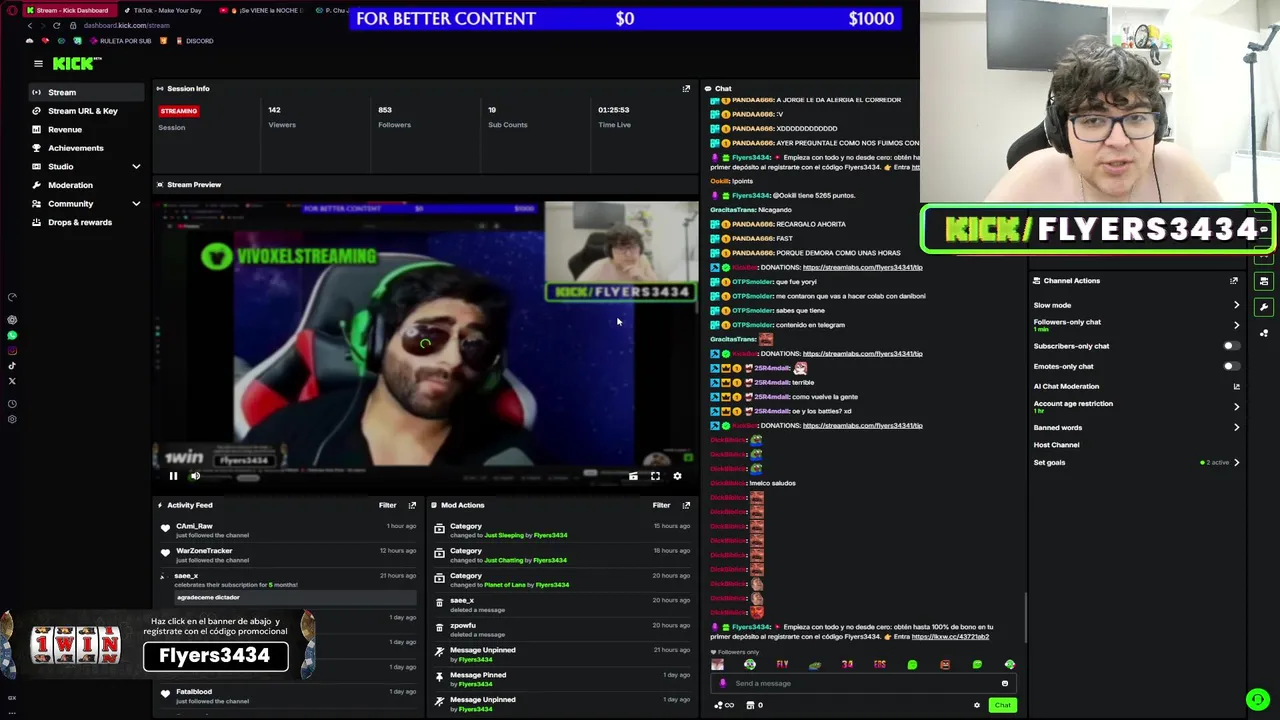This screenshot has width=1280, height=720.
Task: Click AI Chat Moderation label
Action: pyautogui.click(x=1066, y=386)
